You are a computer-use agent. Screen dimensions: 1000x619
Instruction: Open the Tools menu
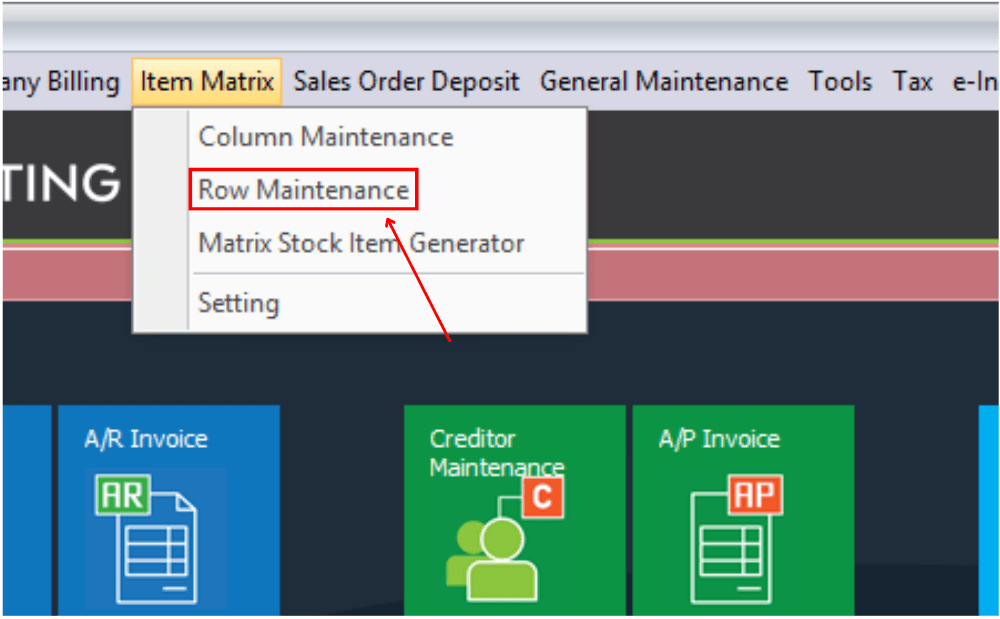840,81
